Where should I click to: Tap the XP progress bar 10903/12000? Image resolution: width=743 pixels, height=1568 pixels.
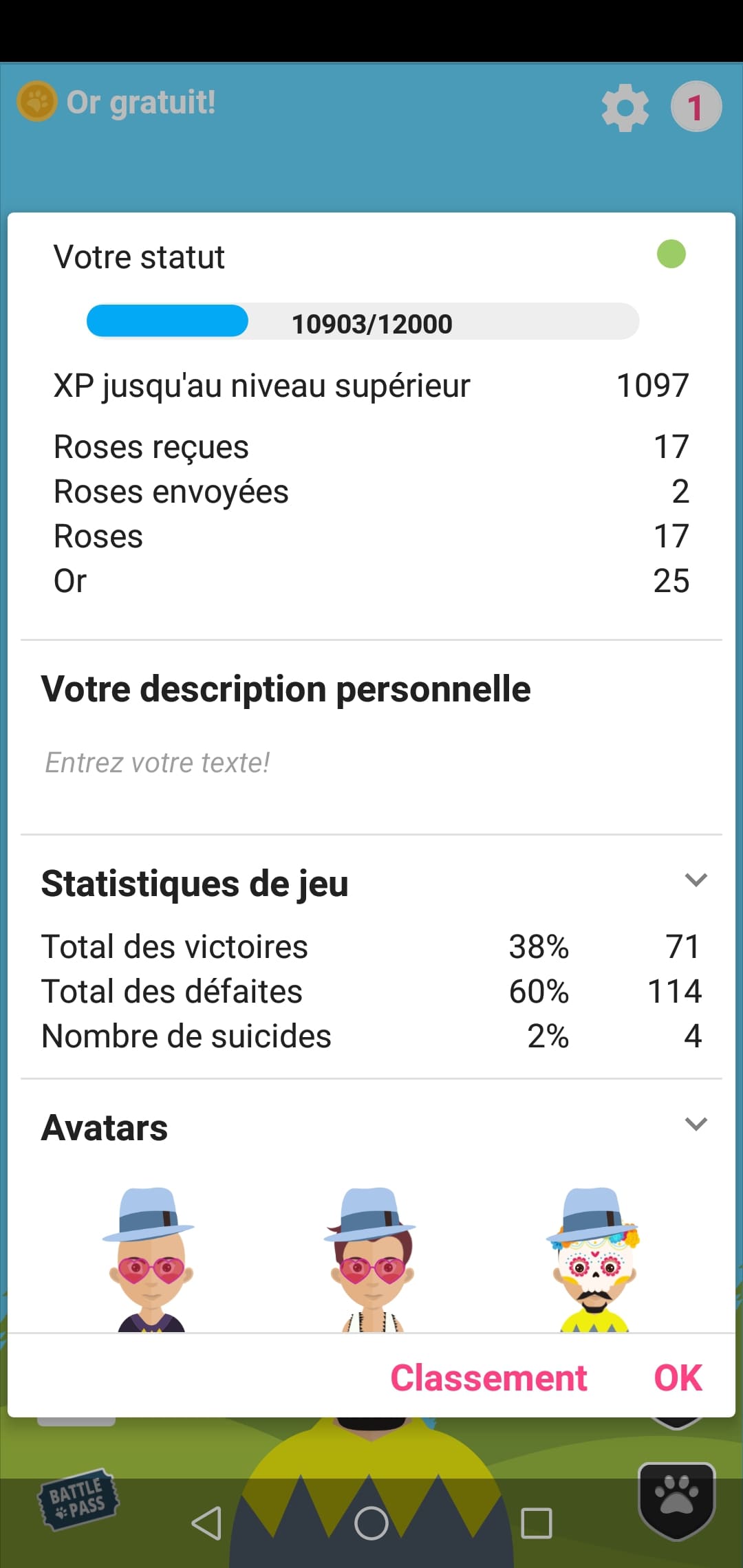click(x=363, y=322)
